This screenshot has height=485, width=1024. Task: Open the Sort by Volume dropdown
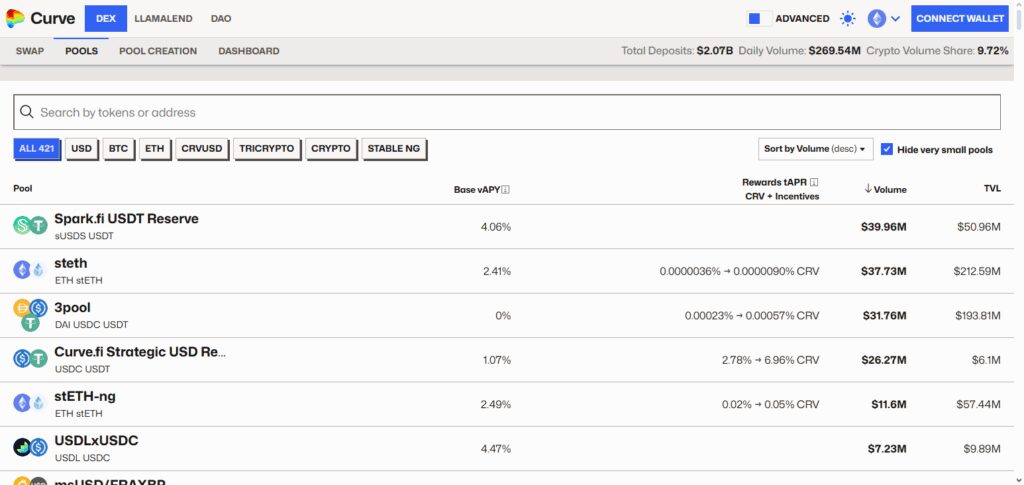pyautogui.click(x=816, y=149)
